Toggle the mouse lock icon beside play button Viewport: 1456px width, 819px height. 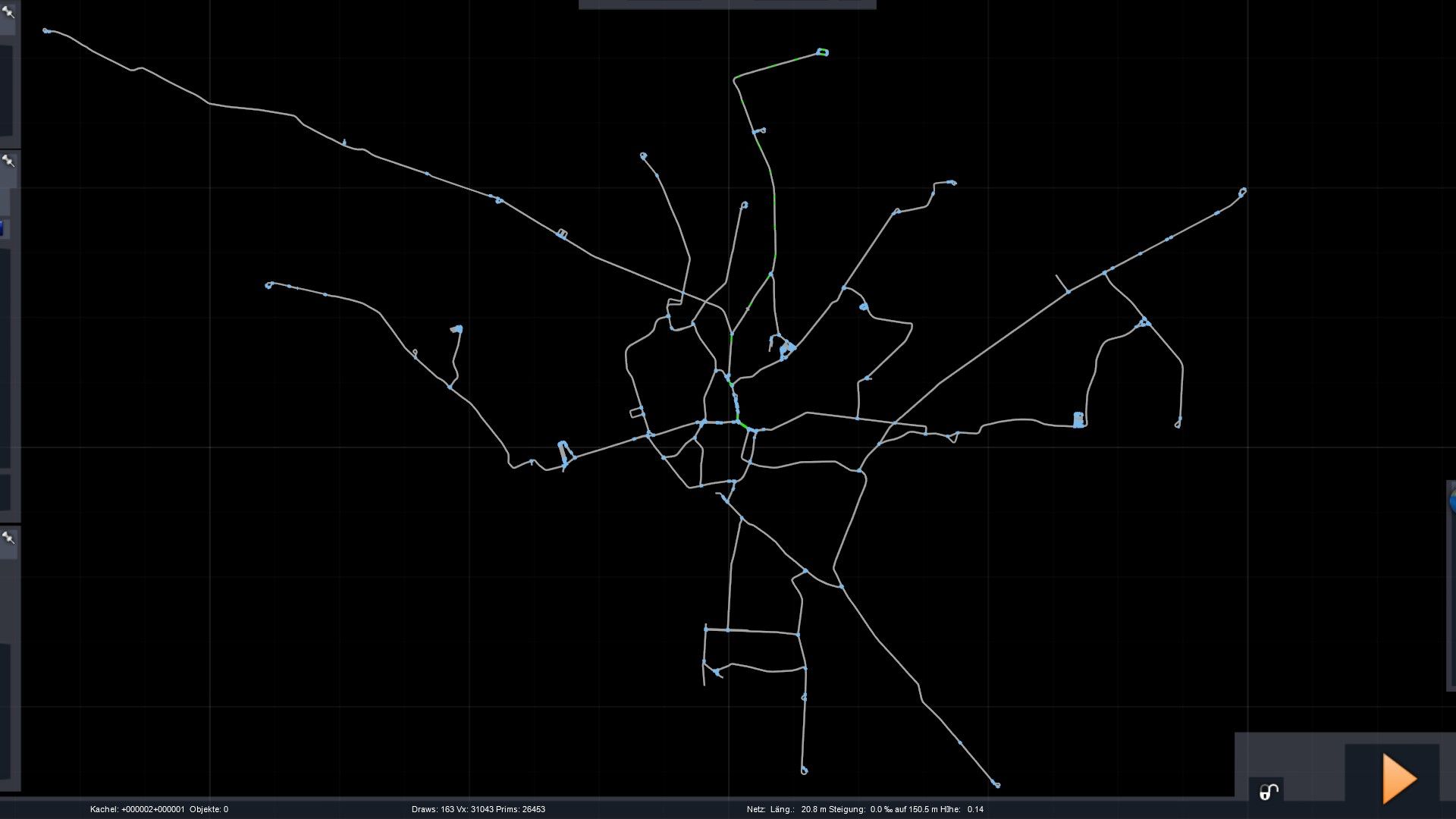1268,792
